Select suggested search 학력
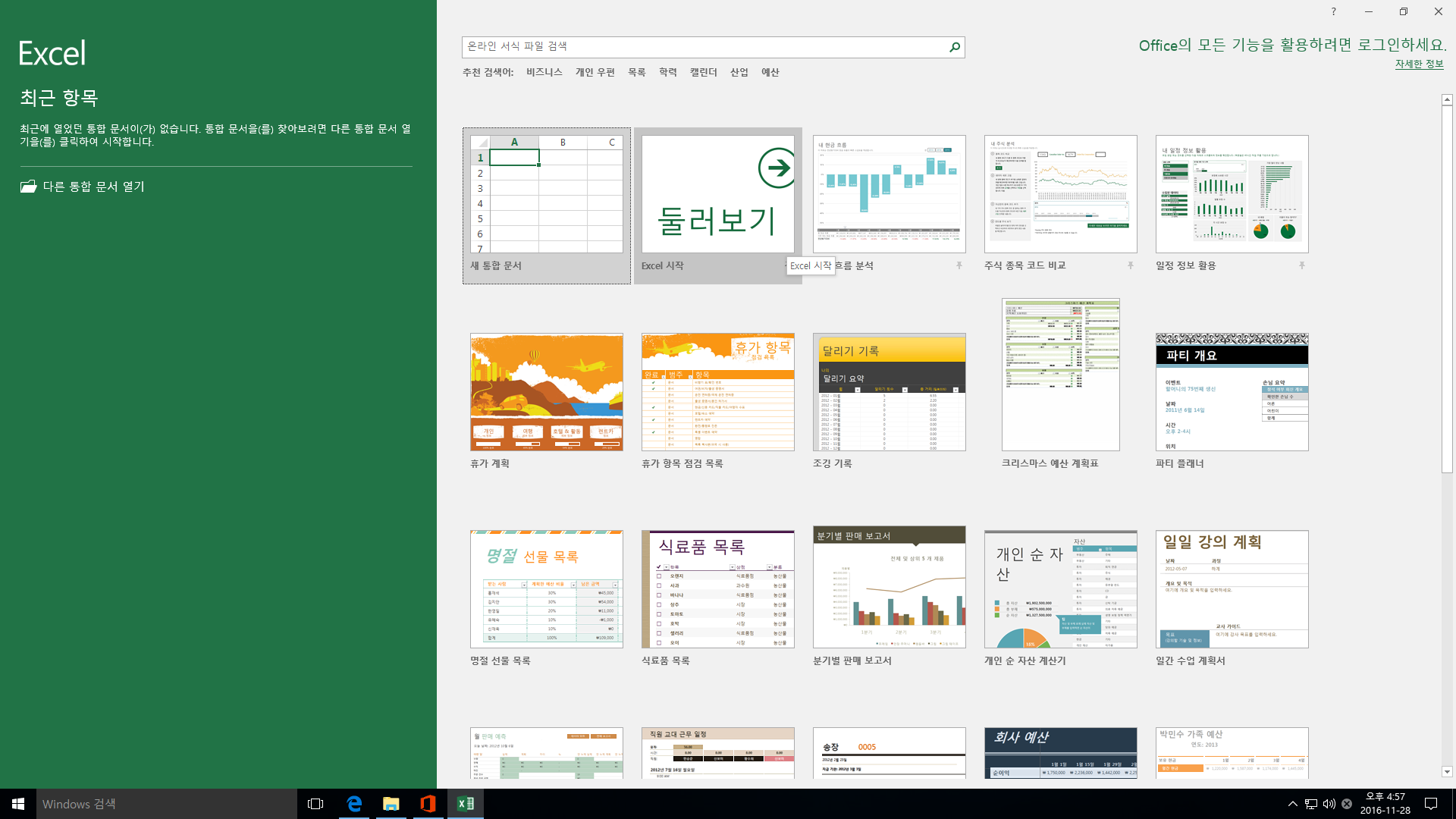The height and width of the screenshot is (819, 1456). (668, 72)
